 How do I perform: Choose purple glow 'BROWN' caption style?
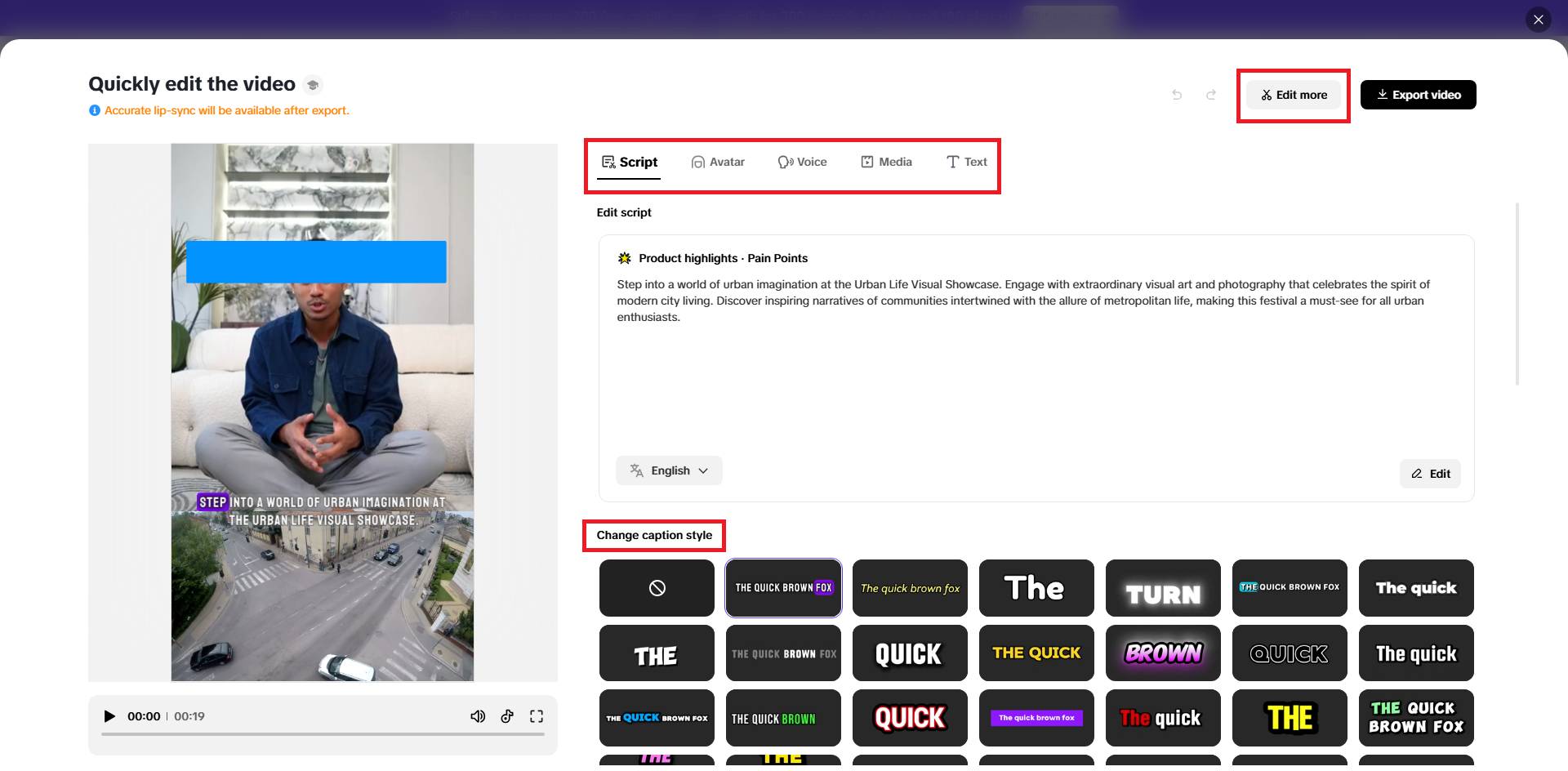pos(1163,653)
